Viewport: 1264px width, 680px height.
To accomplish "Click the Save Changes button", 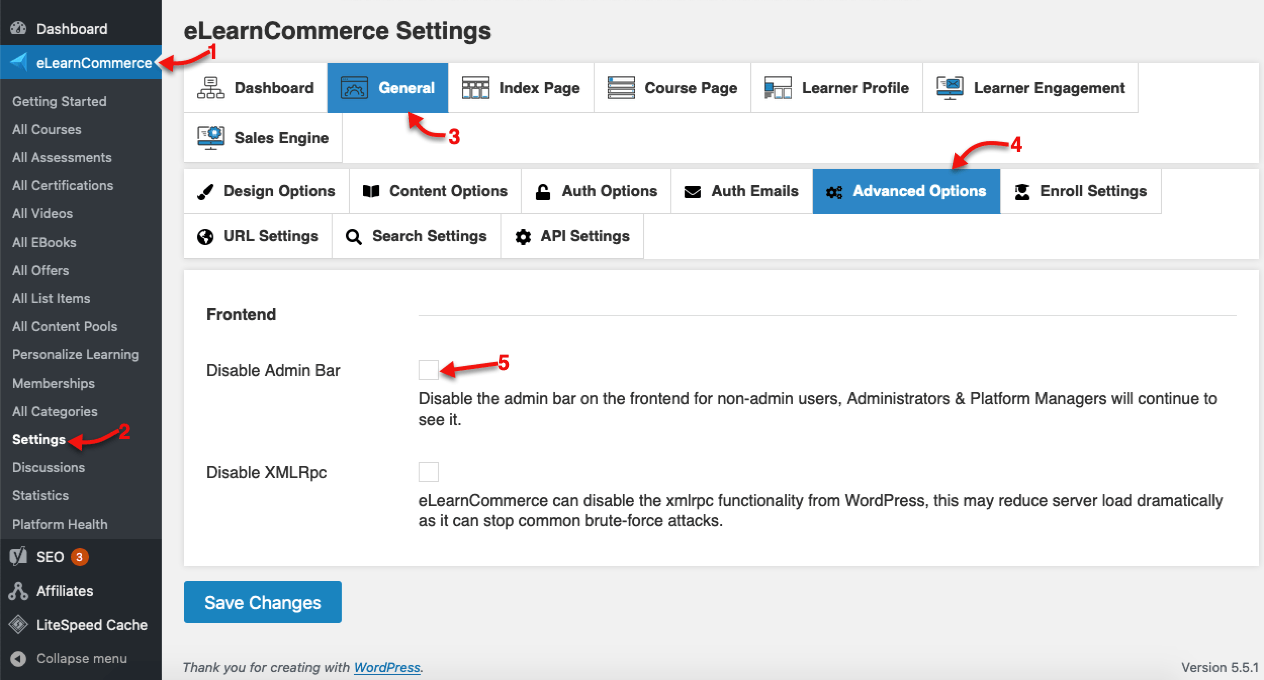I will click(x=263, y=602).
